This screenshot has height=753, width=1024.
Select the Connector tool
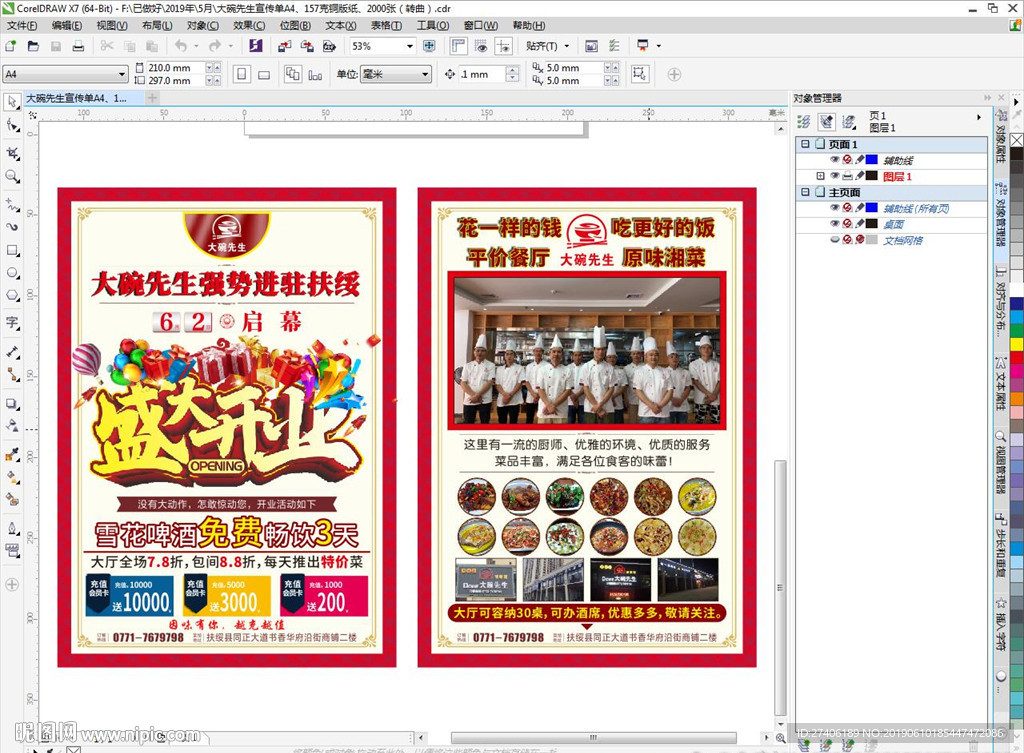click(12, 374)
